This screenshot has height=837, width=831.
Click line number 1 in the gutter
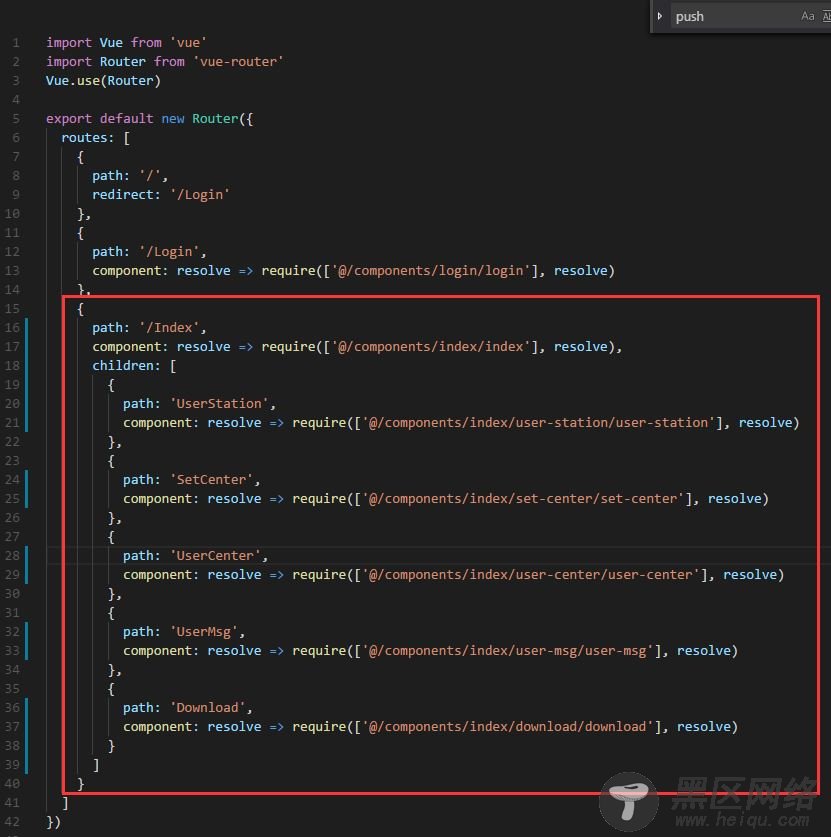[x=16, y=43]
